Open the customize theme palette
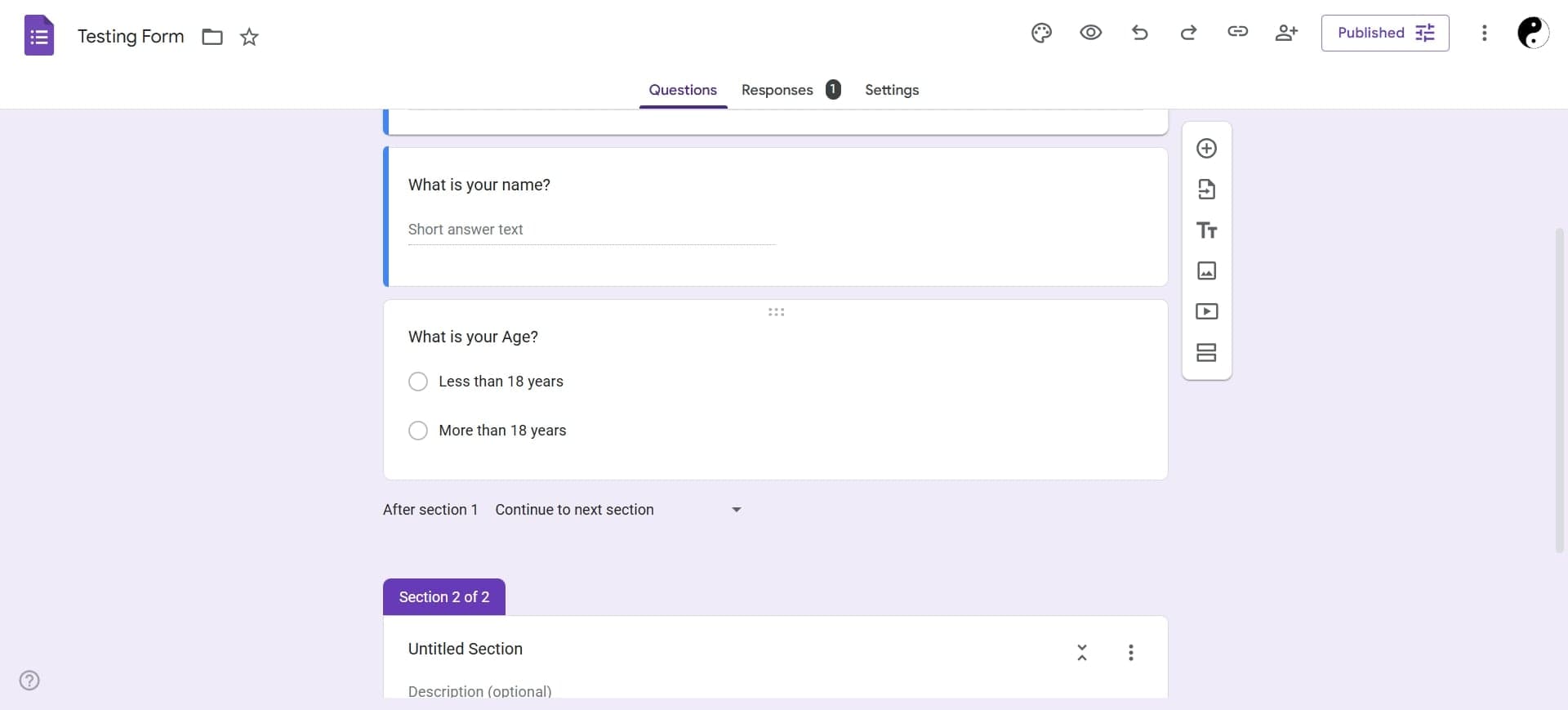1568x710 pixels. click(1041, 33)
